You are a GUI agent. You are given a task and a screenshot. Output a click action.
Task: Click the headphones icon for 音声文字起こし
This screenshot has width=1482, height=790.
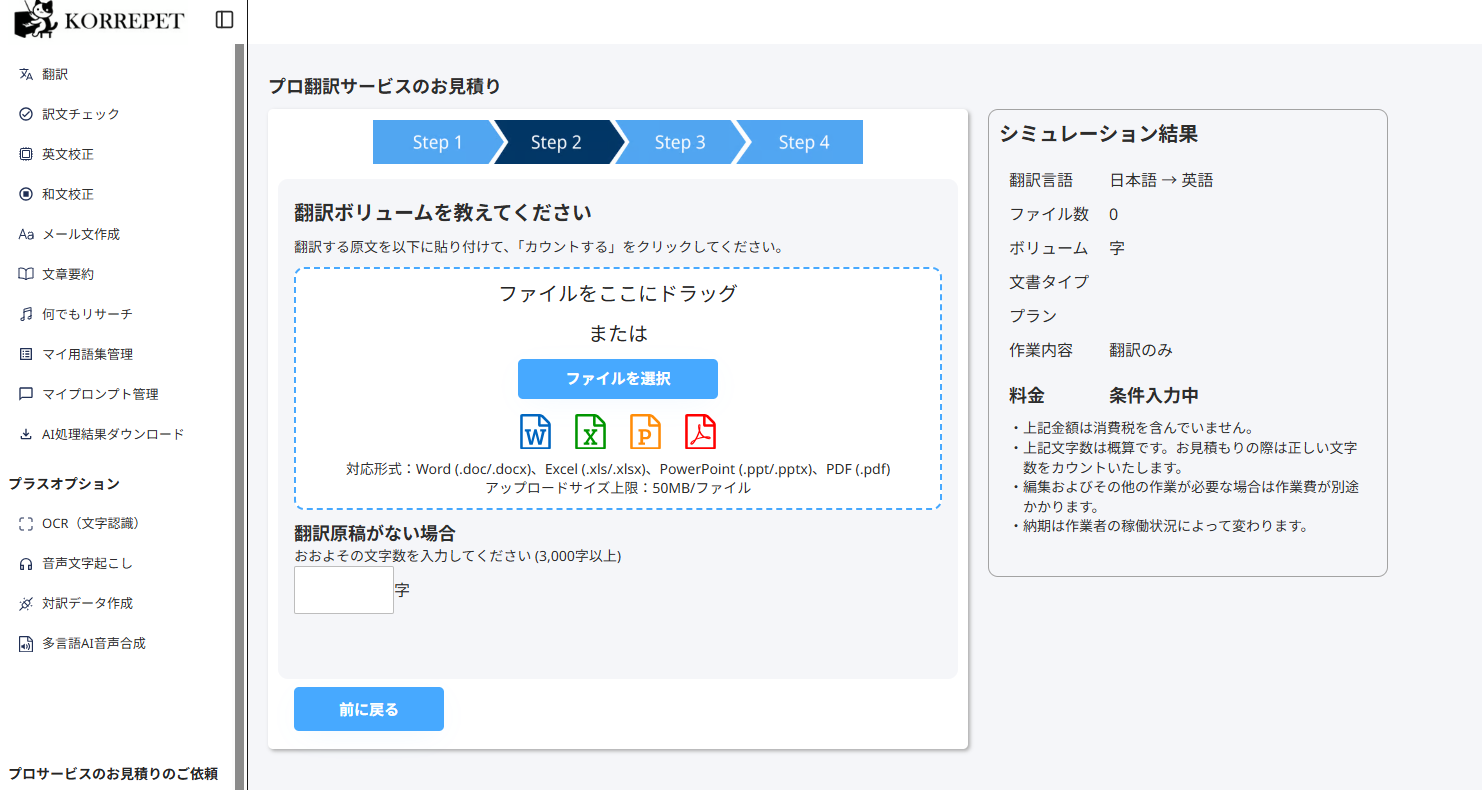pos(26,563)
